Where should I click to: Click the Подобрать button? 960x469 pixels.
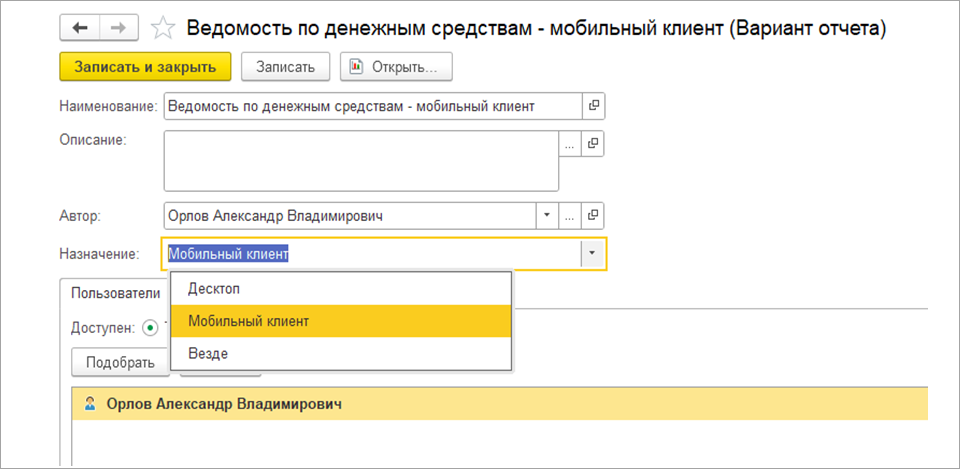(120, 362)
